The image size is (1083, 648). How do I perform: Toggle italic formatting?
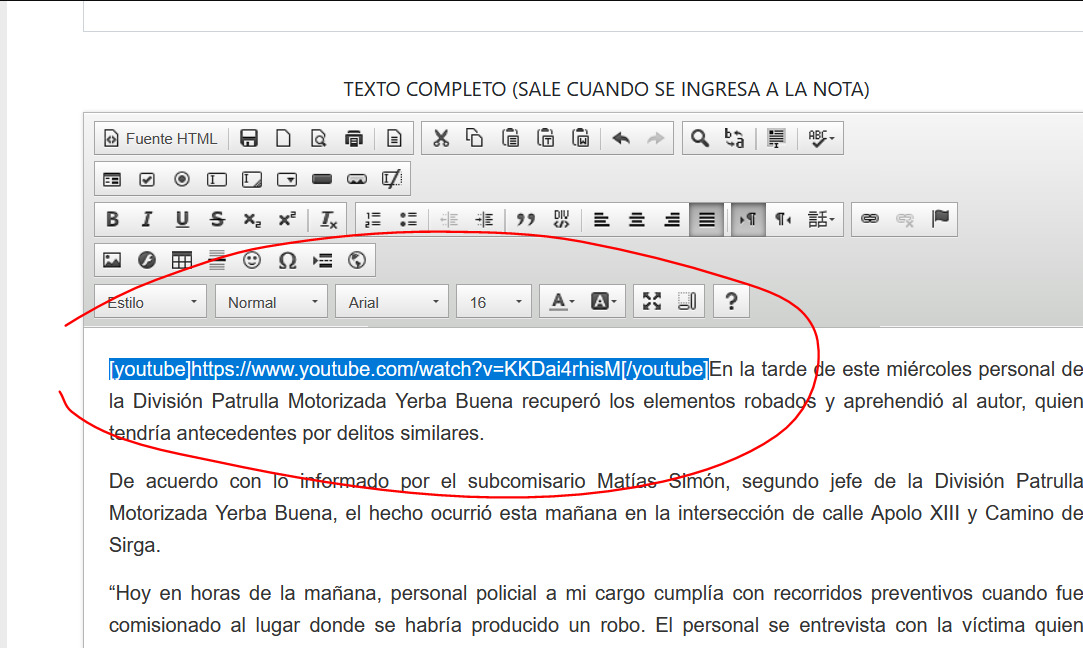(146, 220)
